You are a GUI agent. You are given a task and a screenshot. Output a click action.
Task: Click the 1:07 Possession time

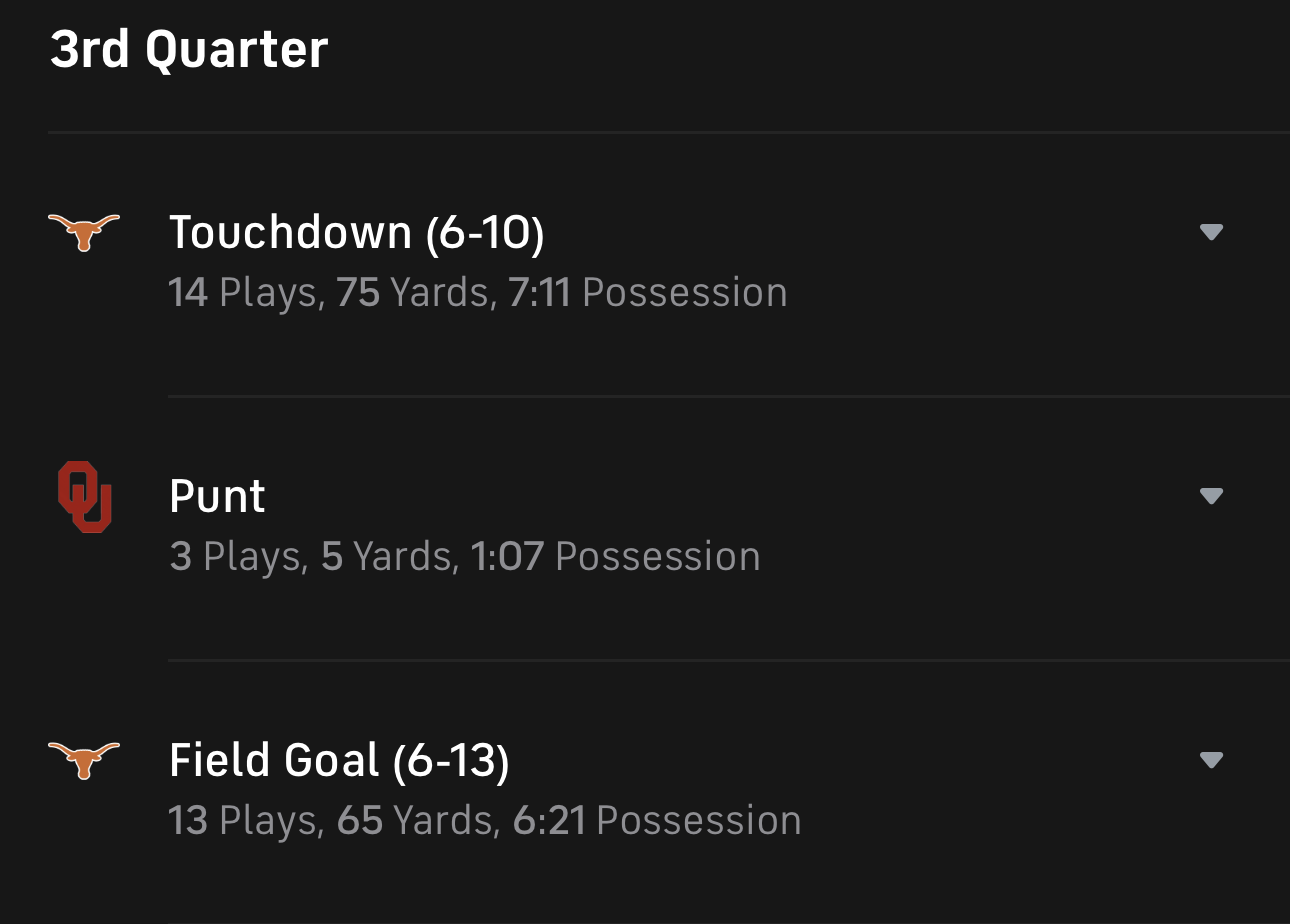pyautogui.click(x=614, y=557)
